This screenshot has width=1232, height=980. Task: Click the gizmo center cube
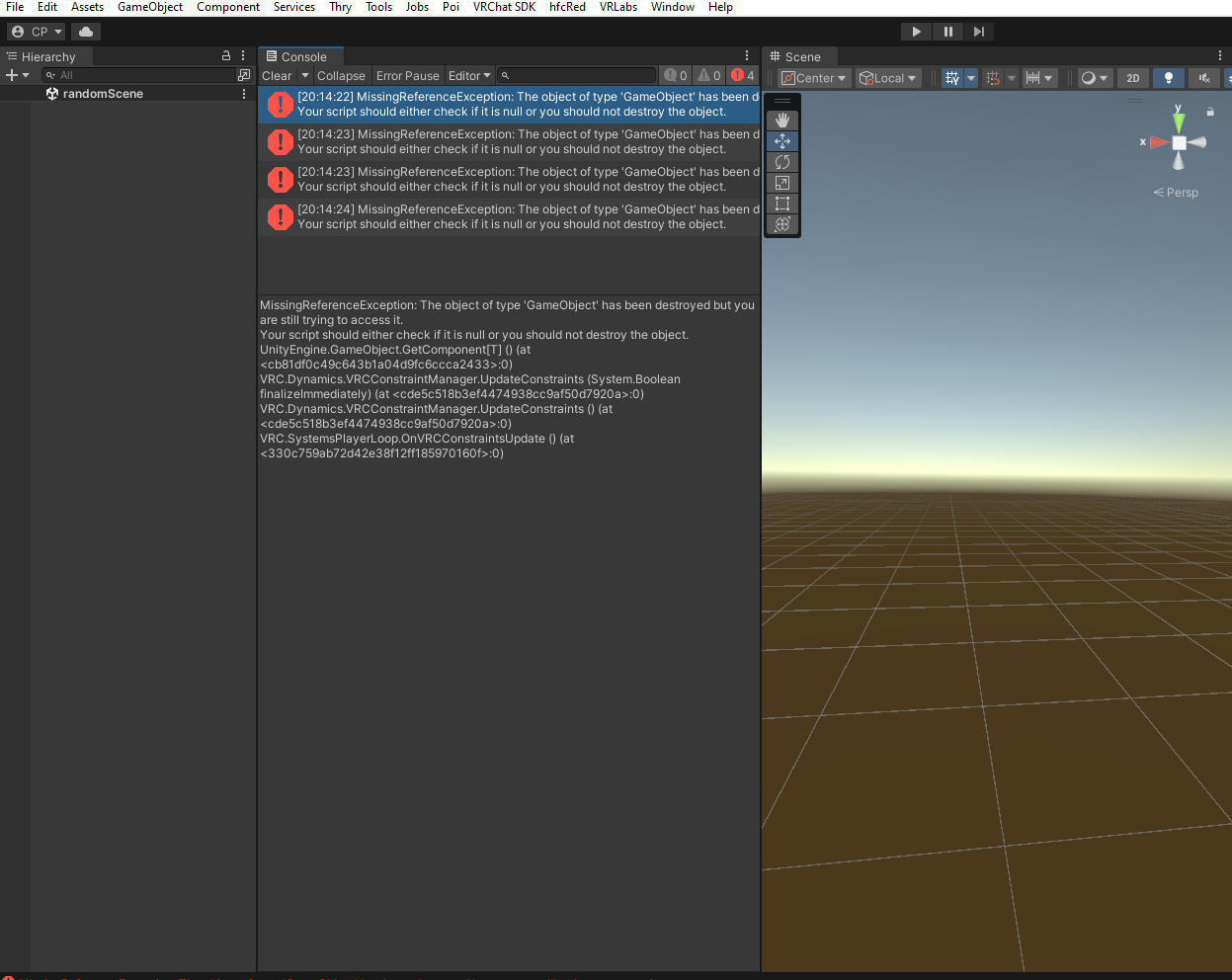coord(1179,142)
